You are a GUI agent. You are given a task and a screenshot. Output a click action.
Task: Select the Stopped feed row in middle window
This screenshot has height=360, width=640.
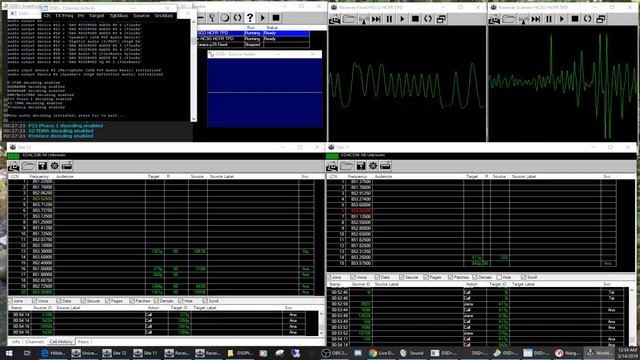pyautogui.click(x=253, y=44)
